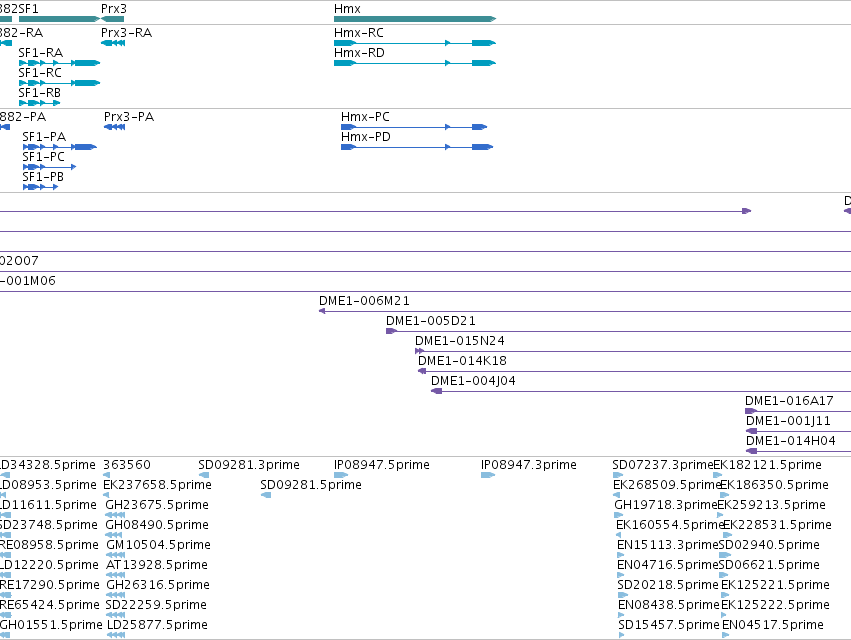The image size is (851, 640).
Task: Open EST SD23748.5prime
Action: point(49,525)
